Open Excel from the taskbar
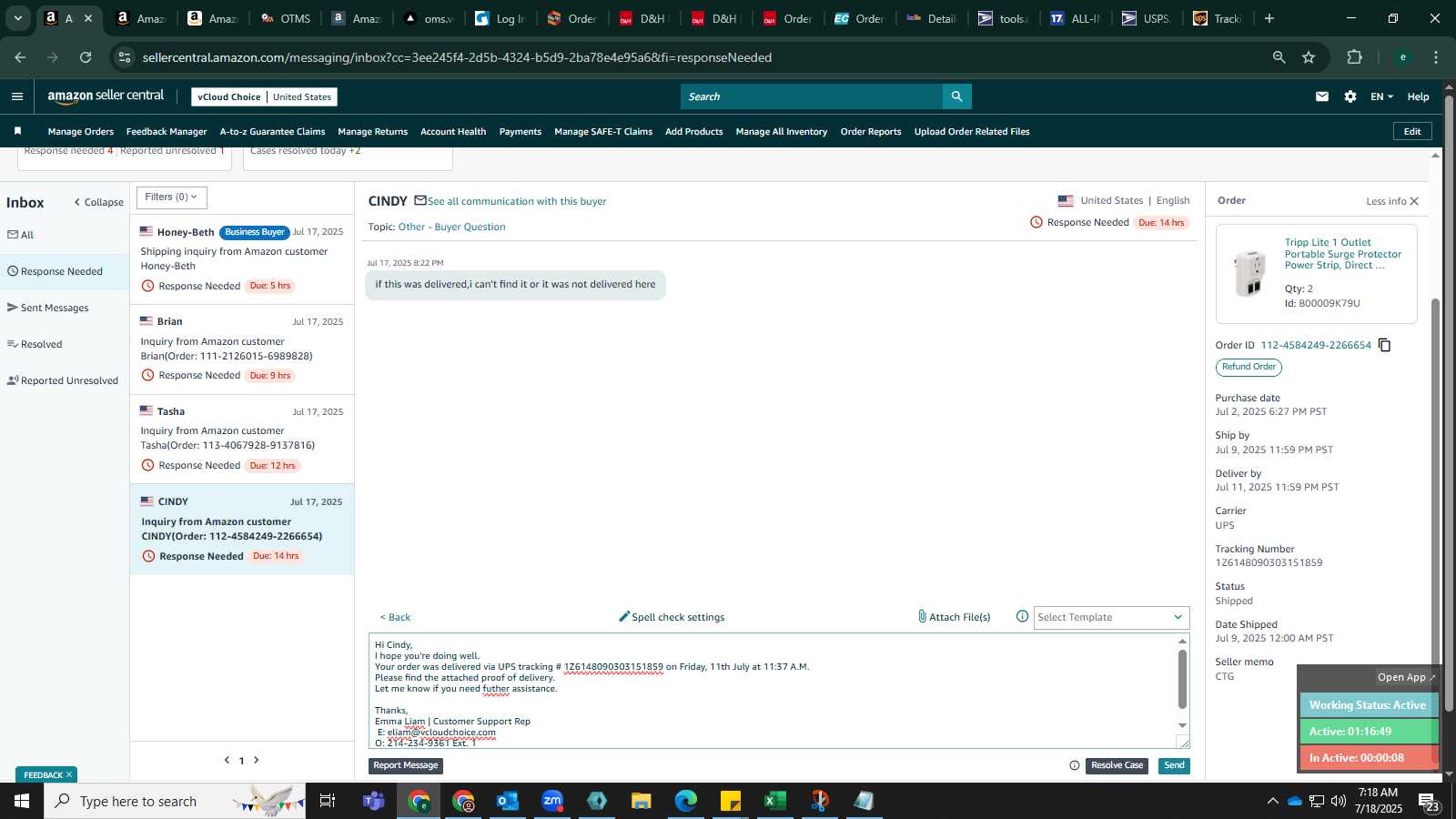The height and width of the screenshot is (819, 1456). point(774,801)
